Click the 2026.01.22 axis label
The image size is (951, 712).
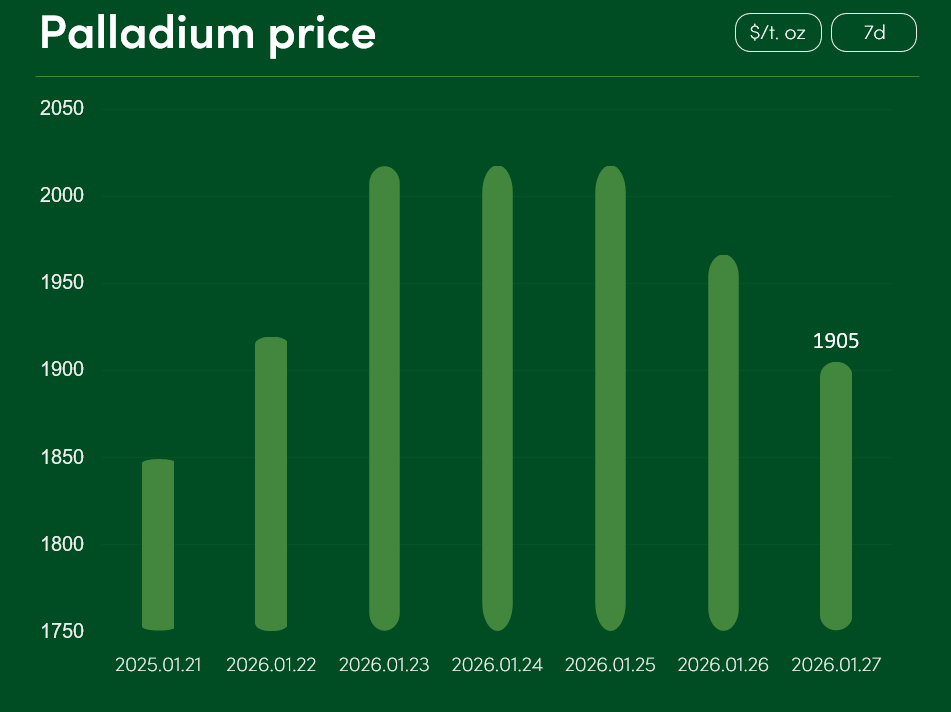click(271, 665)
